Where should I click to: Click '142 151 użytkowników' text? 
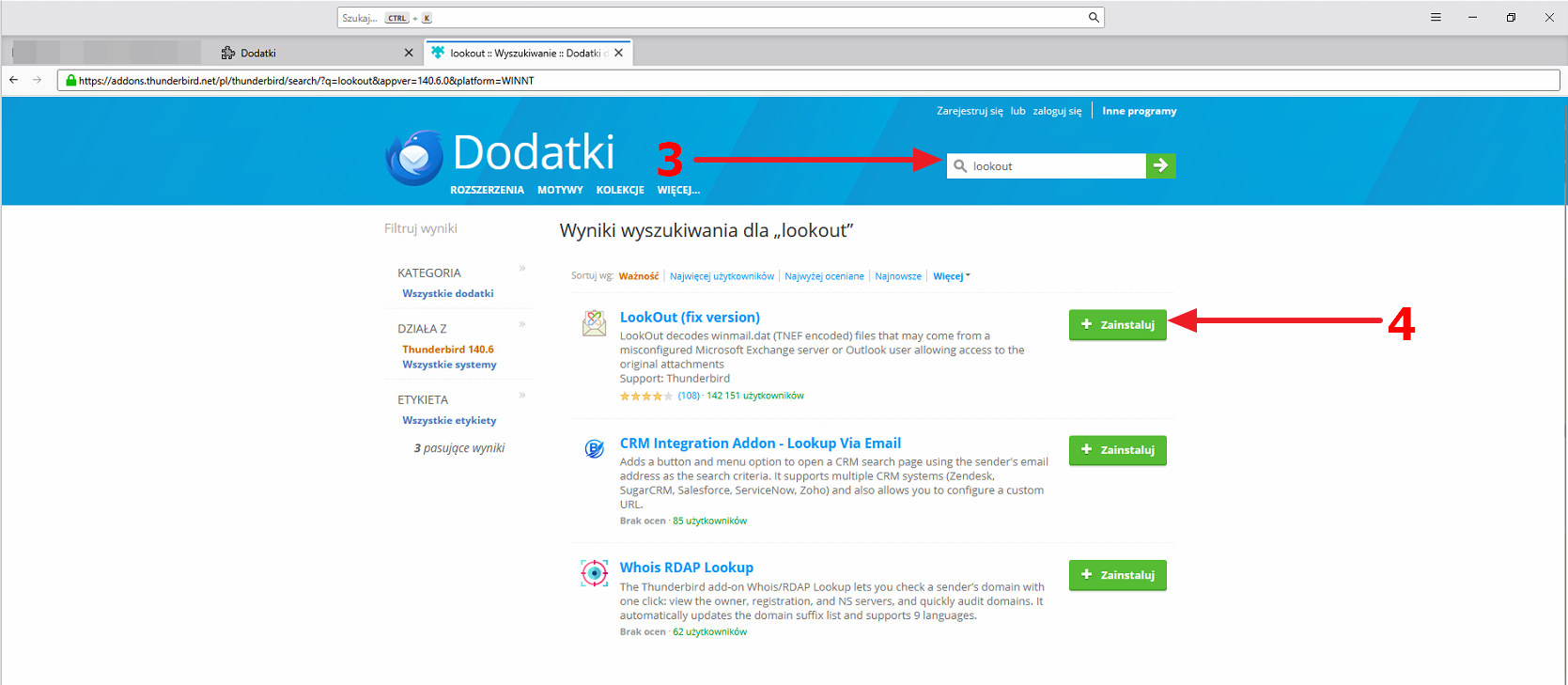tap(755, 396)
